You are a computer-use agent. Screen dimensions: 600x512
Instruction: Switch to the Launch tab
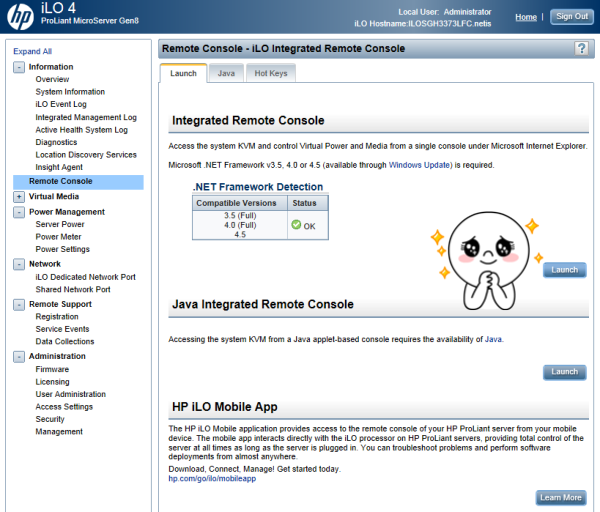tap(183, 73)
